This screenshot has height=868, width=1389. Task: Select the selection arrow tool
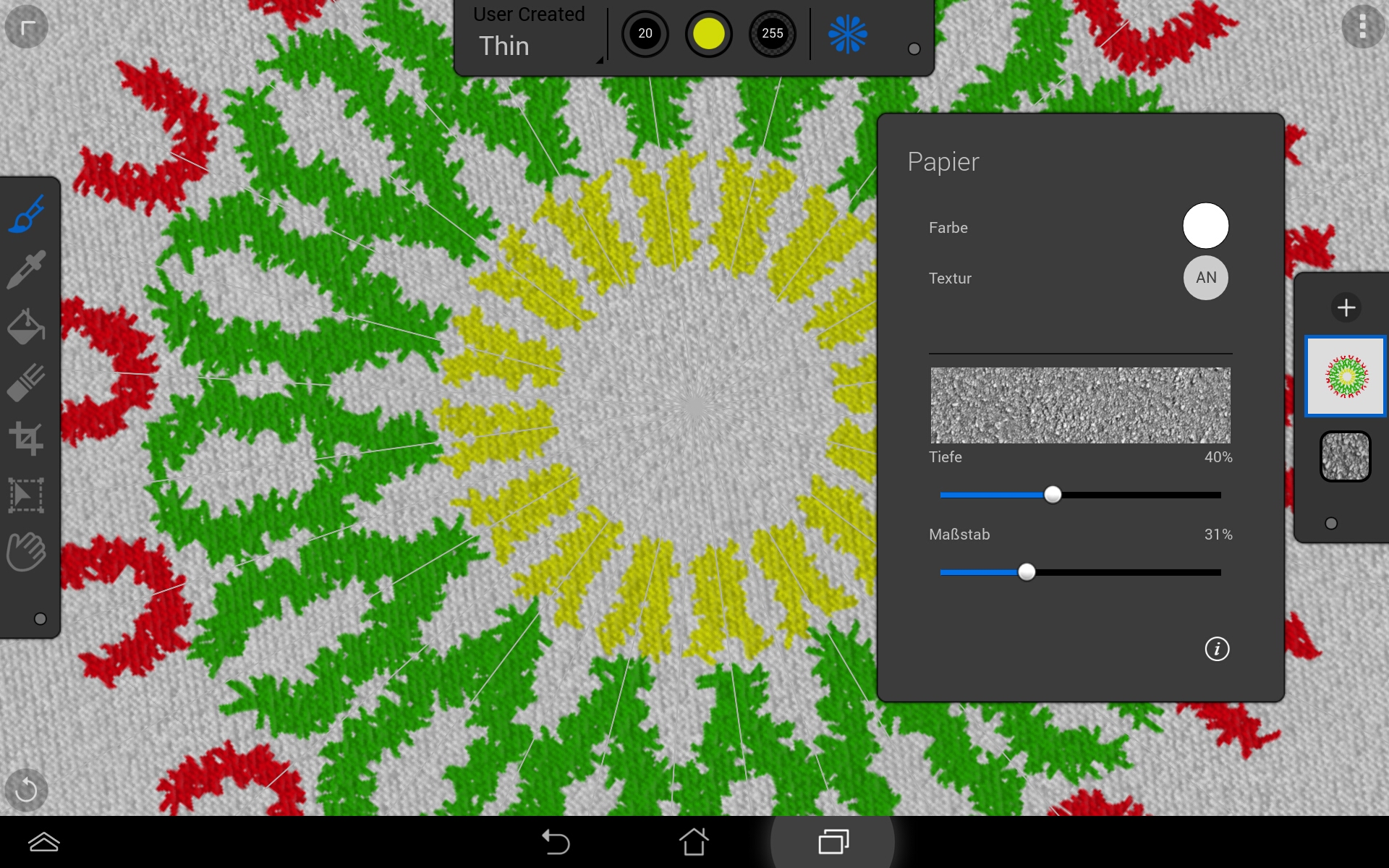tap(27, 495)
